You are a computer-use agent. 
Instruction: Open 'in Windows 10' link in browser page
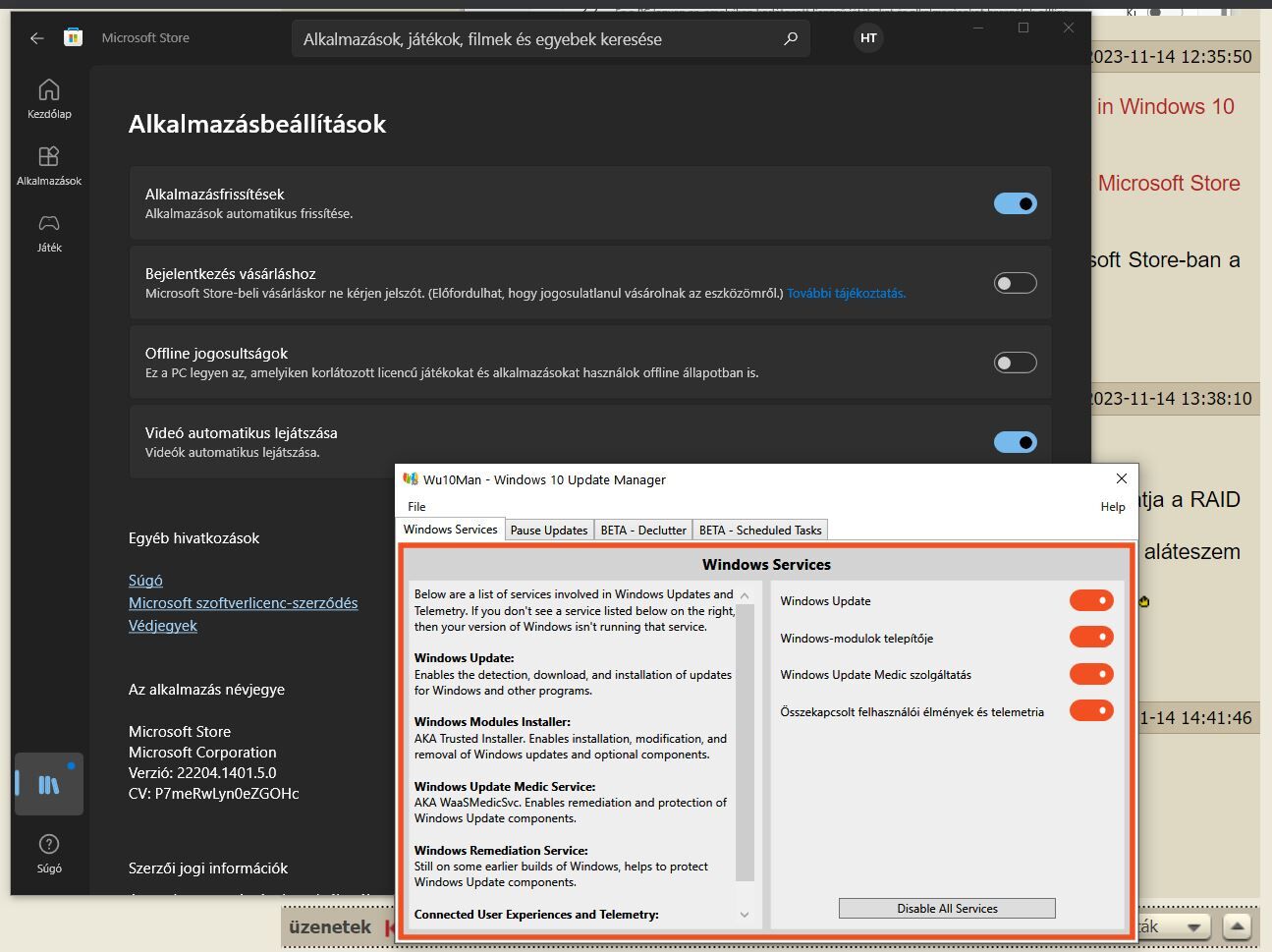(x=1166, y=106)
